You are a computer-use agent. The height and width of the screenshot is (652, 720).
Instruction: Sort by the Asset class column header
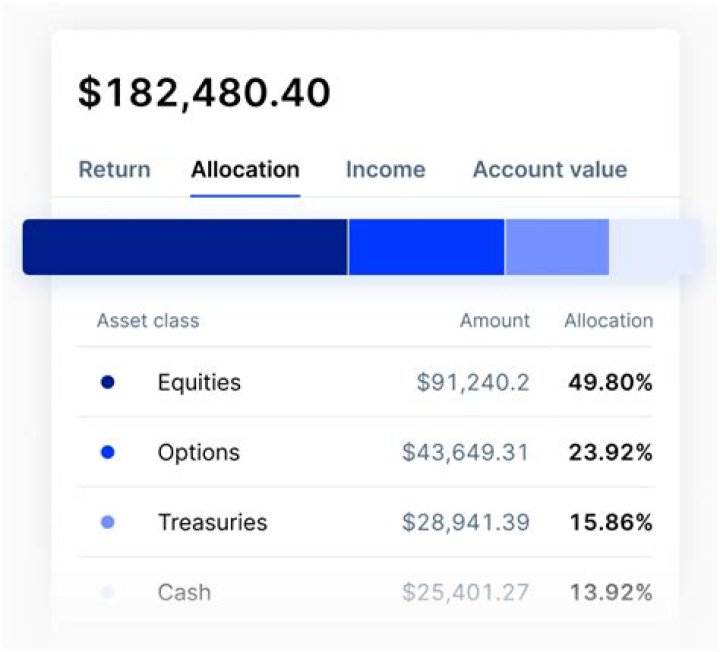(x=148, y=321)
